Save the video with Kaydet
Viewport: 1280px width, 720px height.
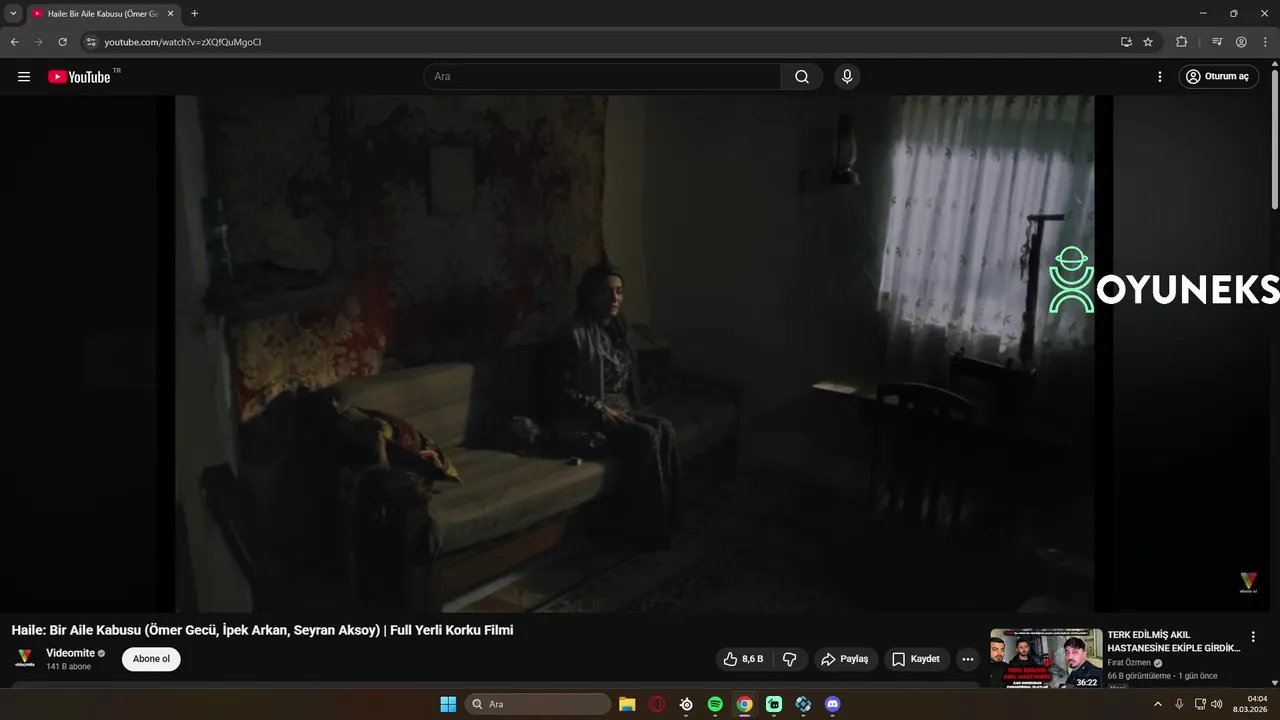pos(916,659)
